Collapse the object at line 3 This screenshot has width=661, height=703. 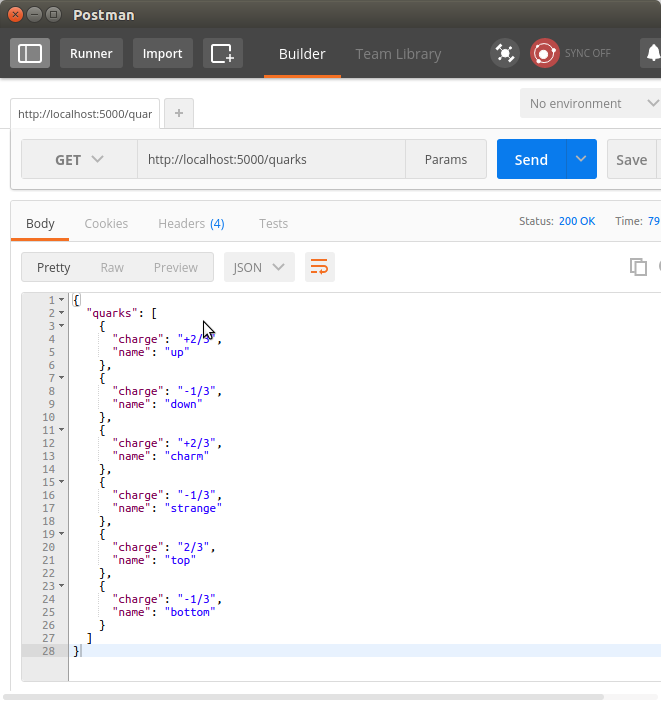(62, 325)
